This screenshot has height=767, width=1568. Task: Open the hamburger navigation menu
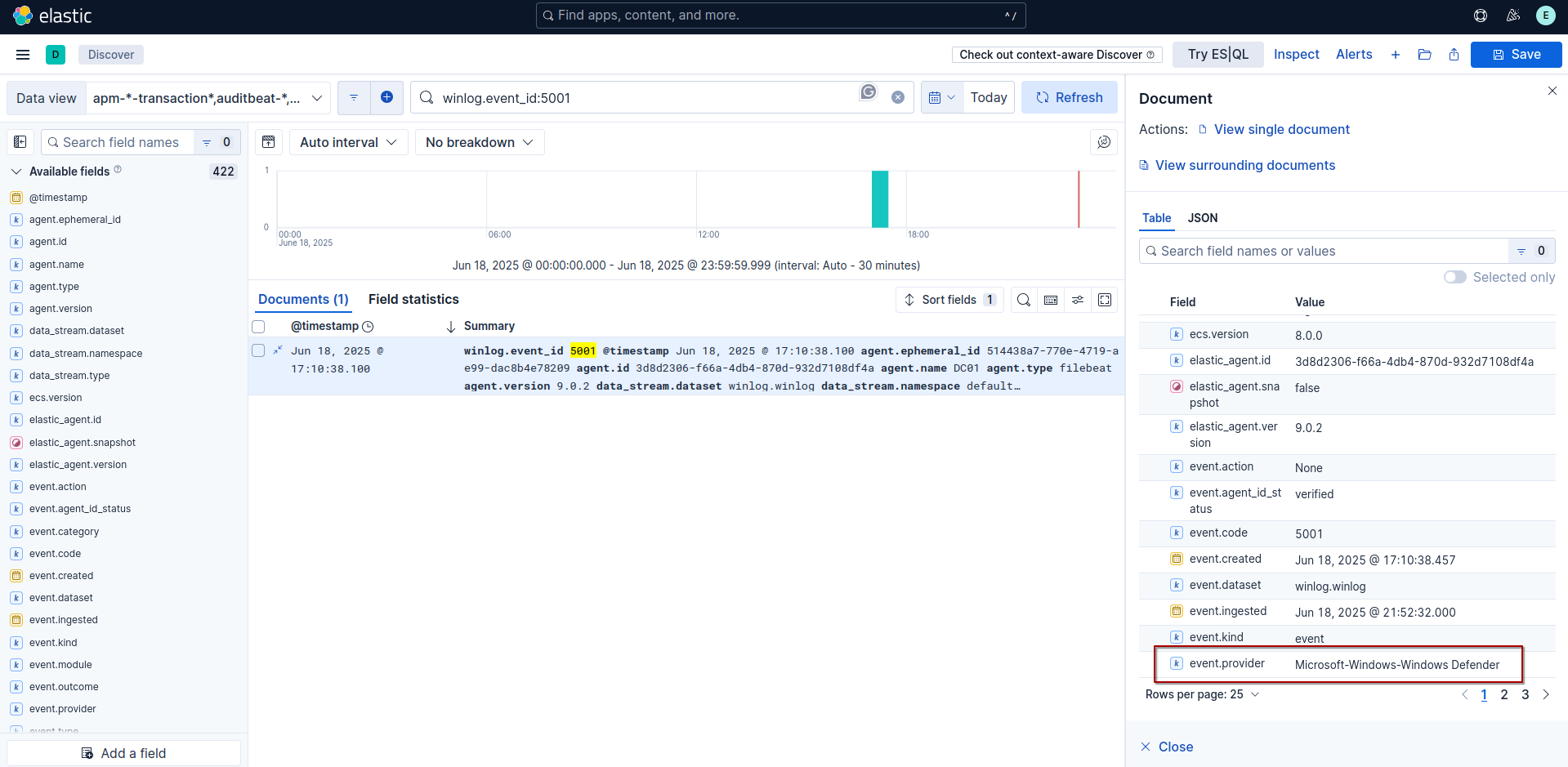pos(23,55)
